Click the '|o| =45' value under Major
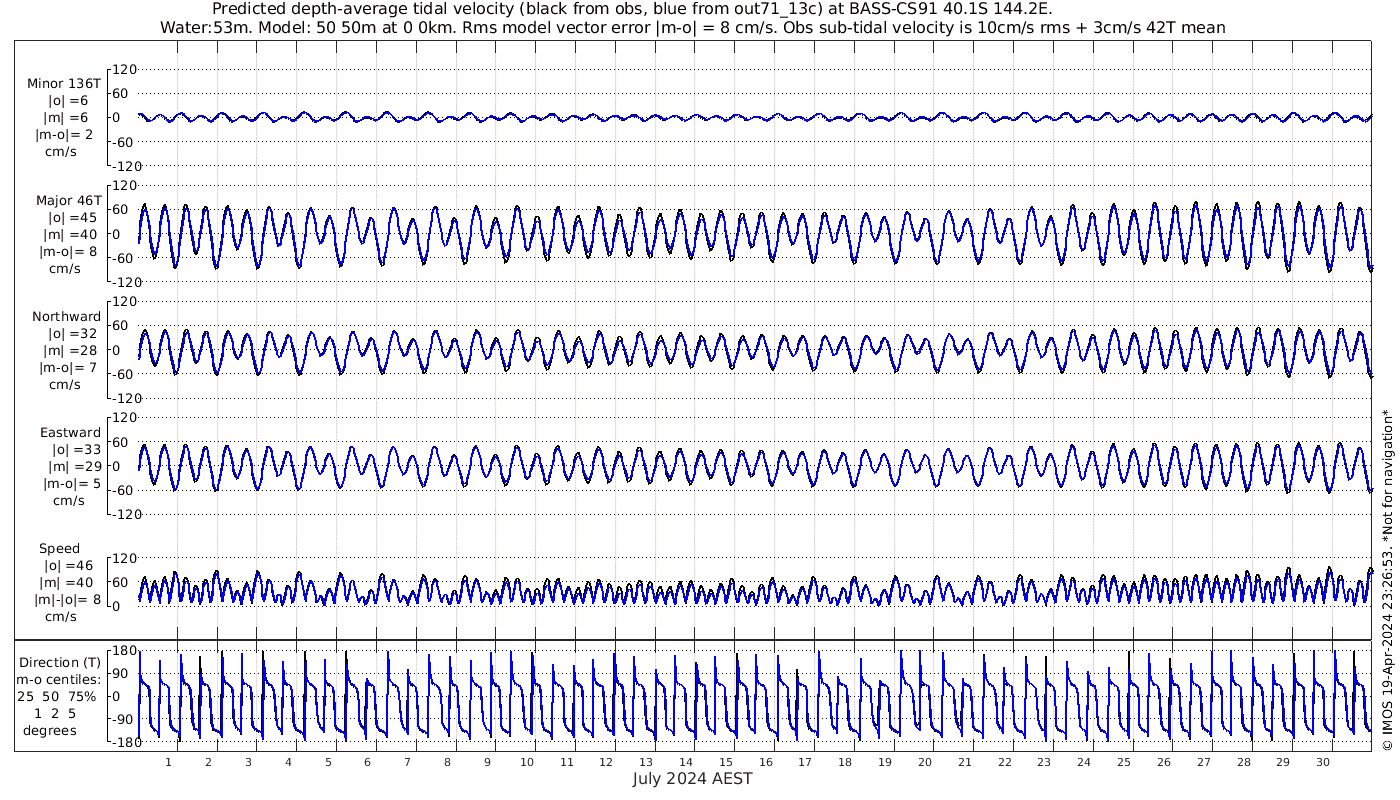The height and width of the screenshot is (800, 1400). coord(74,218)
